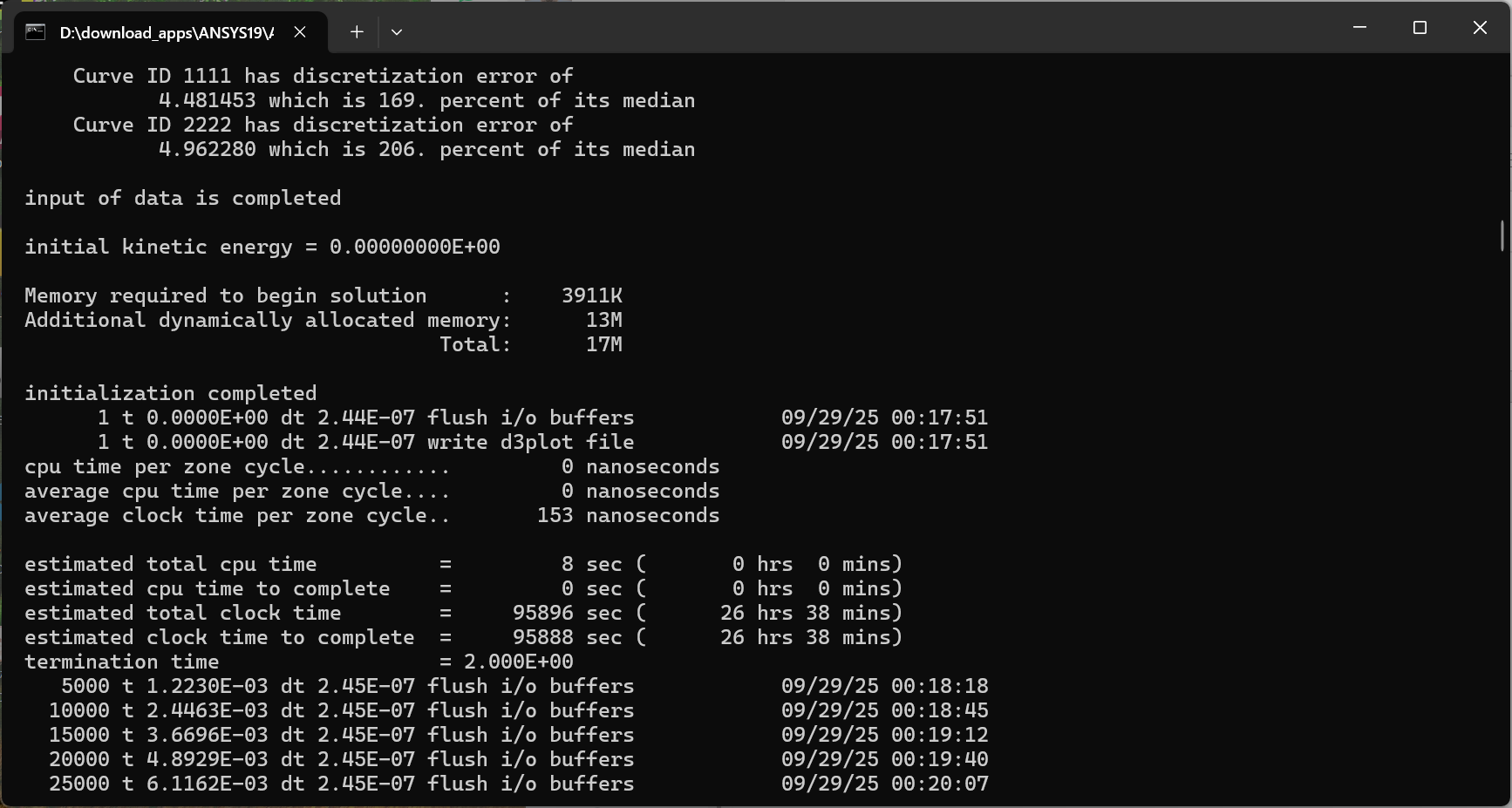The image size is (1512, 808).
Task: Click the 95896 sec total clock time
Action: pos(568,613)
